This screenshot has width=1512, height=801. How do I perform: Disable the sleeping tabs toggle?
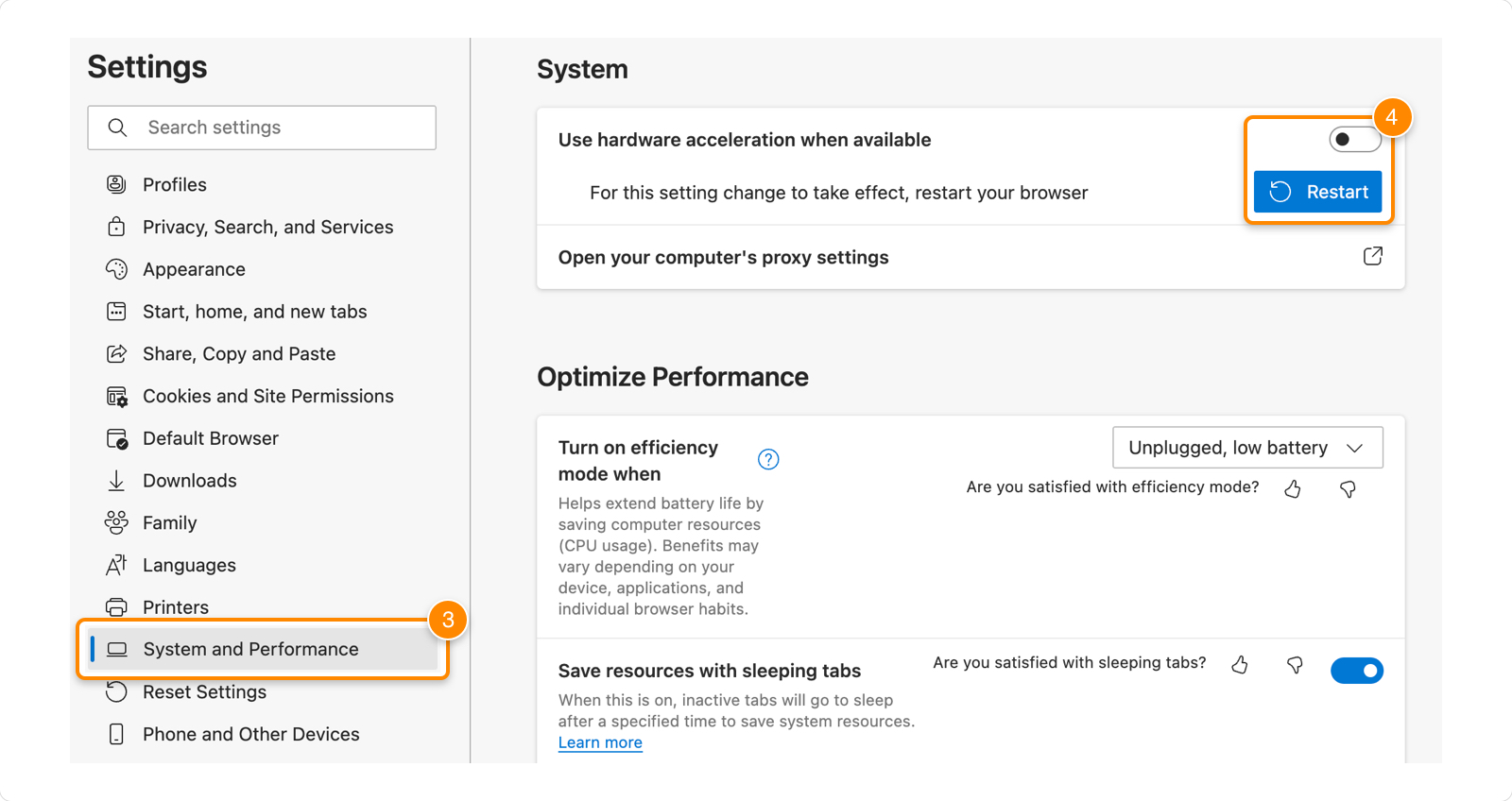pyautogui.click(x=1356, y=671)
